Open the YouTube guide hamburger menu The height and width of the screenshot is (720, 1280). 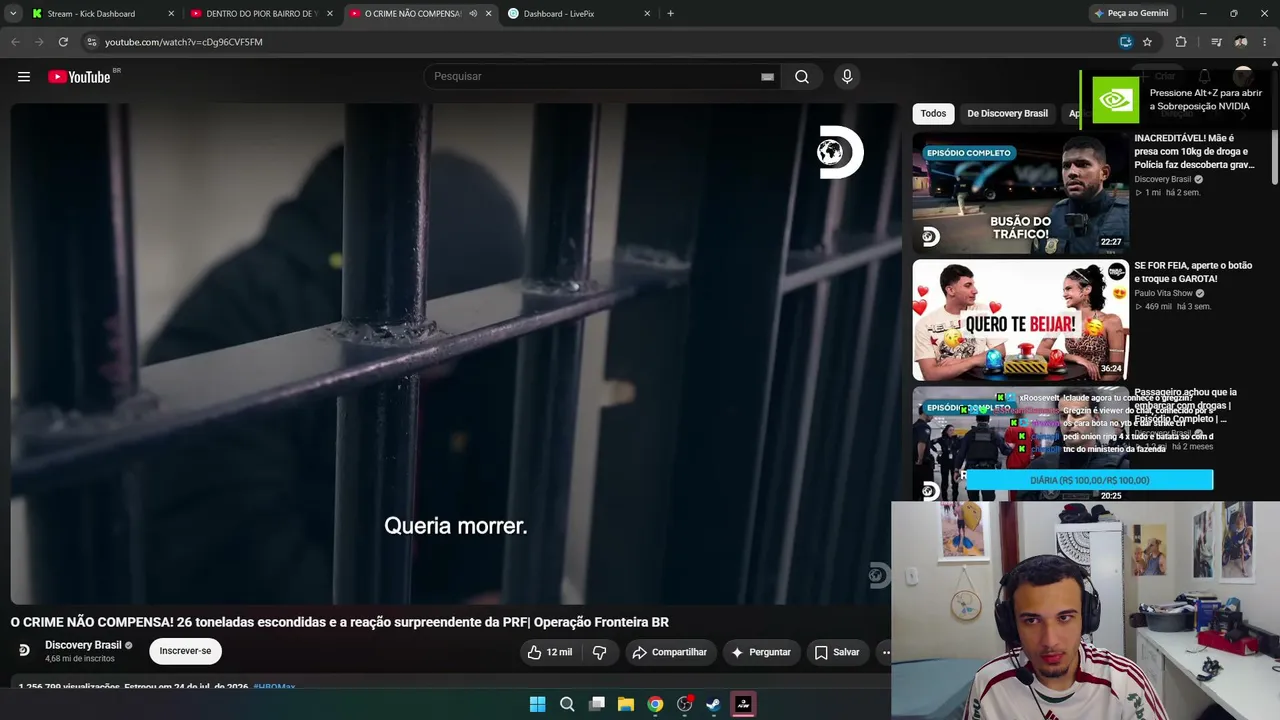coord(24,77)
